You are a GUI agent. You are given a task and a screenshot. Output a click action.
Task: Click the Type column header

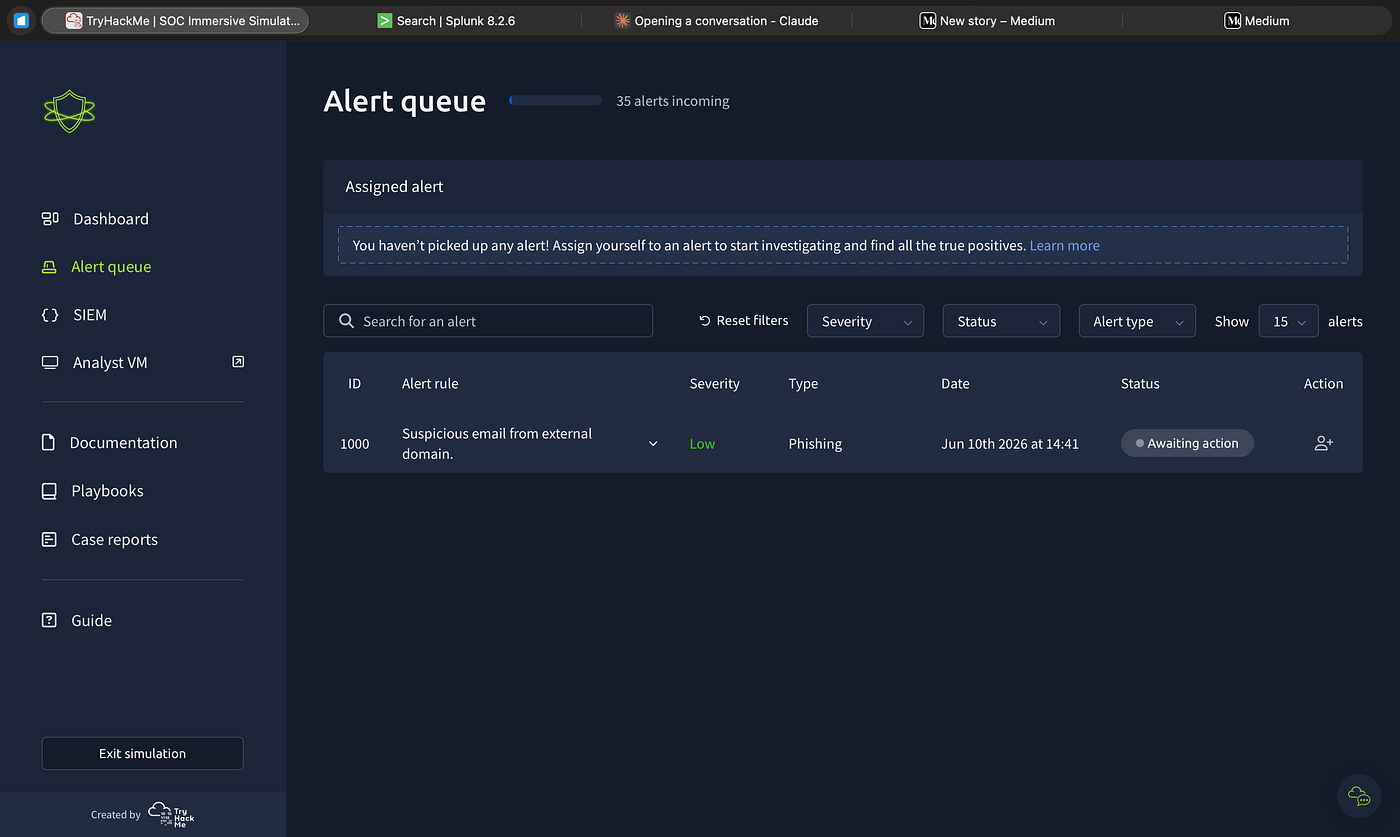pos(803,383)
